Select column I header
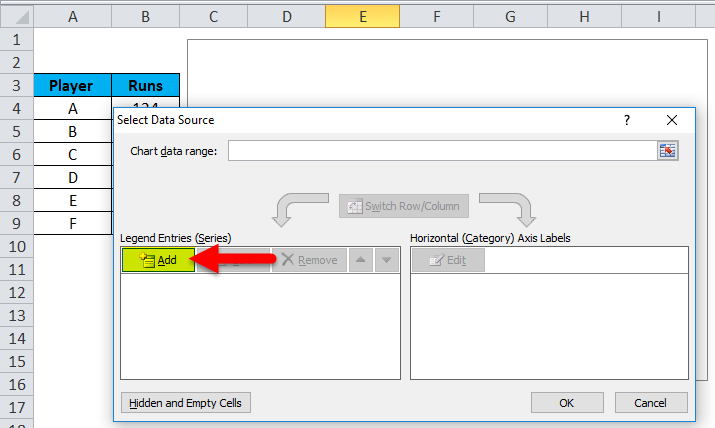Viewport: 715px width, 428px height. pos(658,17)
